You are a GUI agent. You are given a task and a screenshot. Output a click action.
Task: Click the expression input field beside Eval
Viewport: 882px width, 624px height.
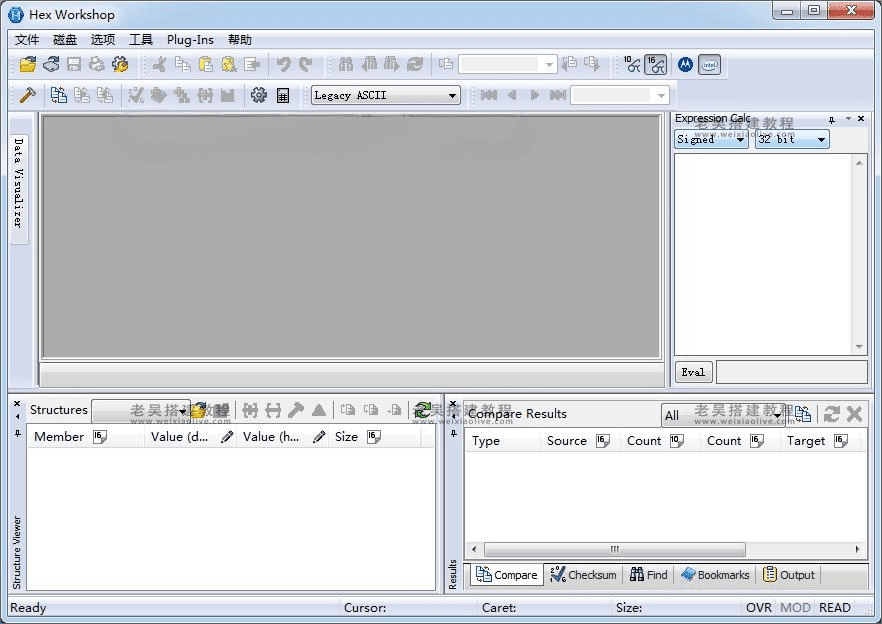click(x=791, y=372)
